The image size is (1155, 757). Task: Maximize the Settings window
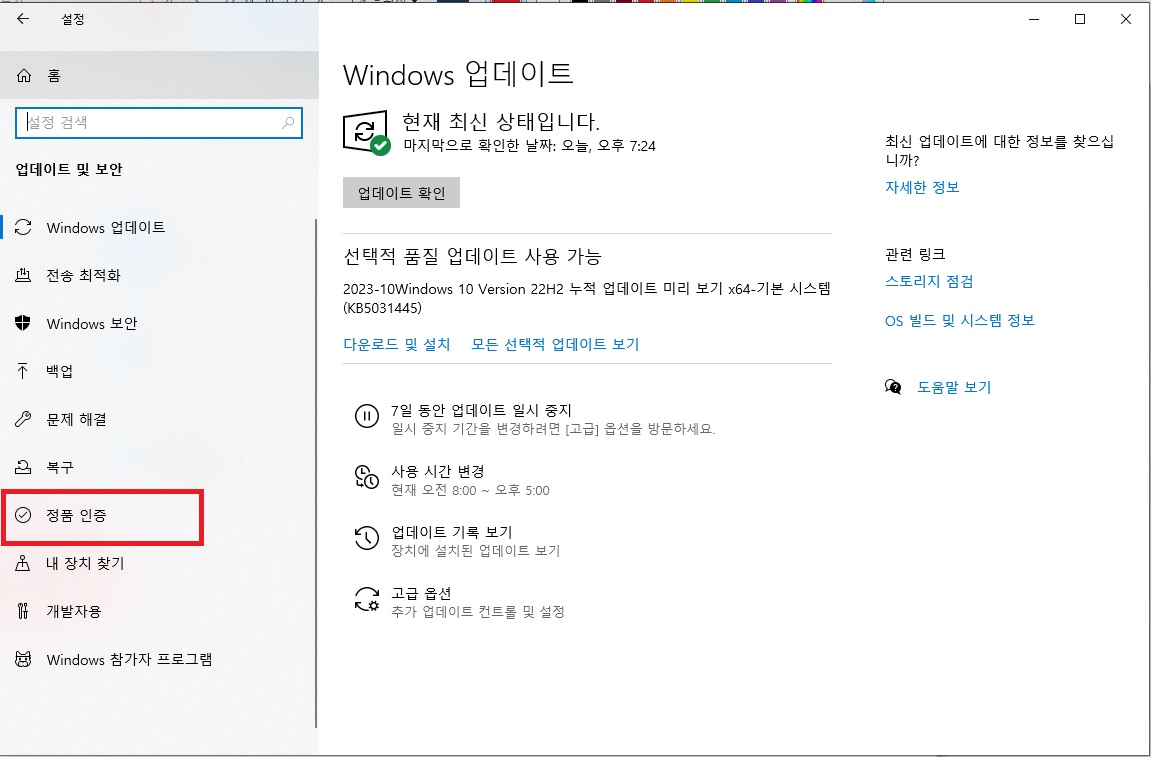[x=1080, y=19]
